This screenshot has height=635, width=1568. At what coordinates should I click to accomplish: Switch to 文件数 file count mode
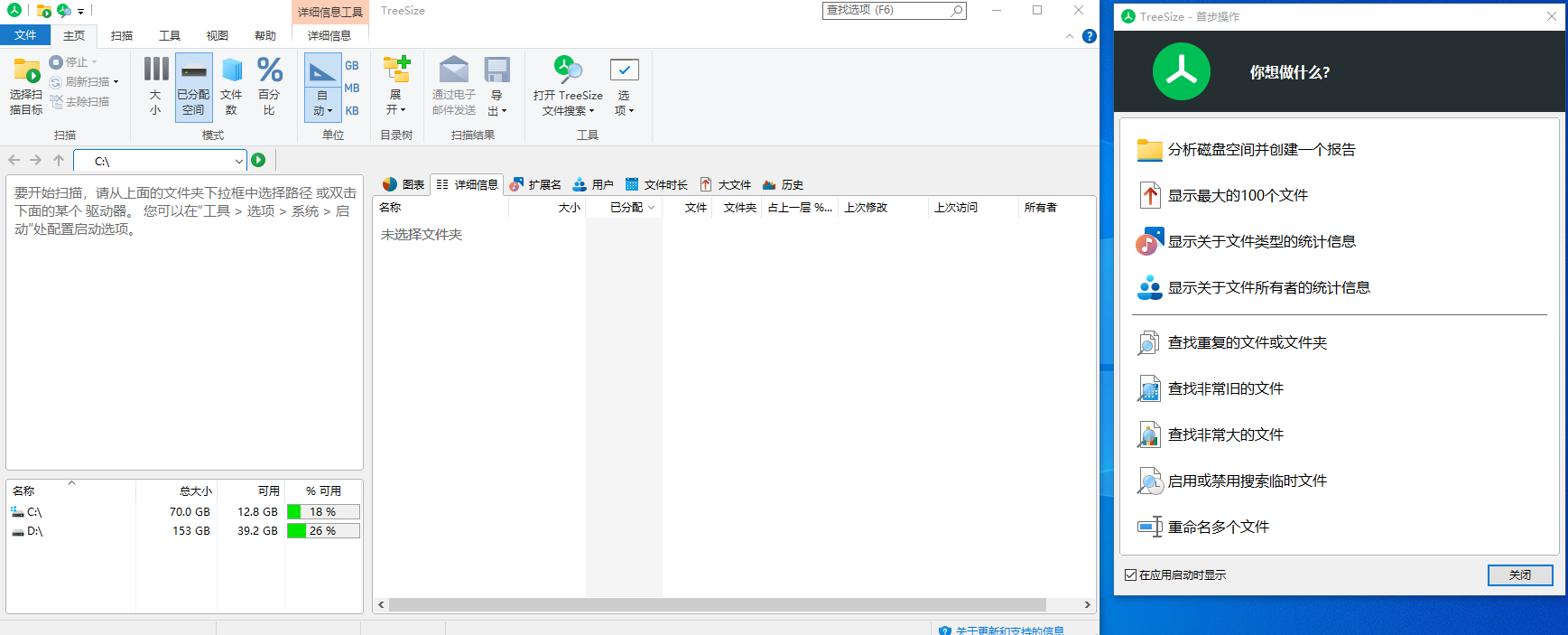231,87
